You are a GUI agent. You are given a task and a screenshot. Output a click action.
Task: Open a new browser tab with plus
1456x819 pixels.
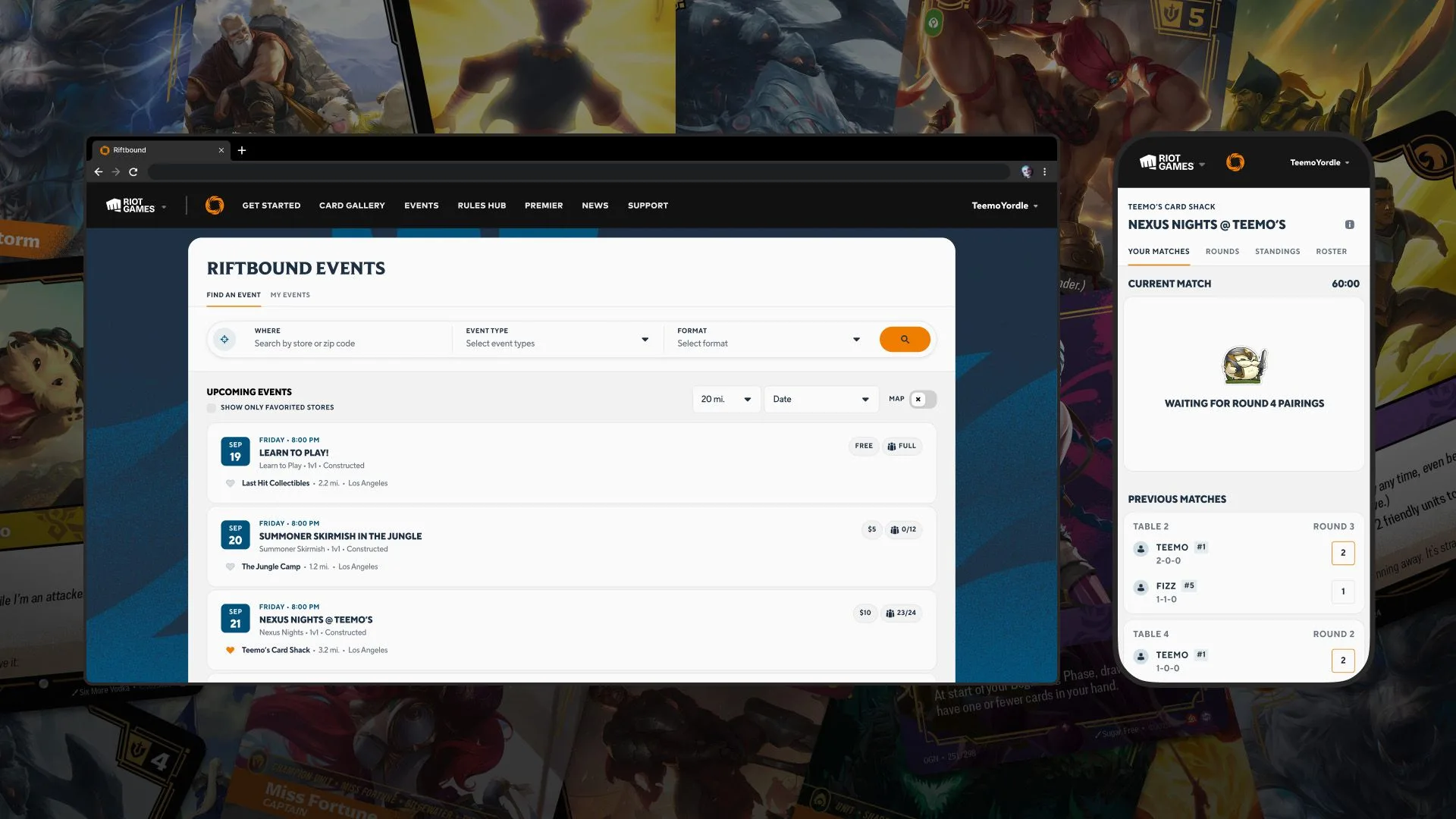click(x=242, y=150)
